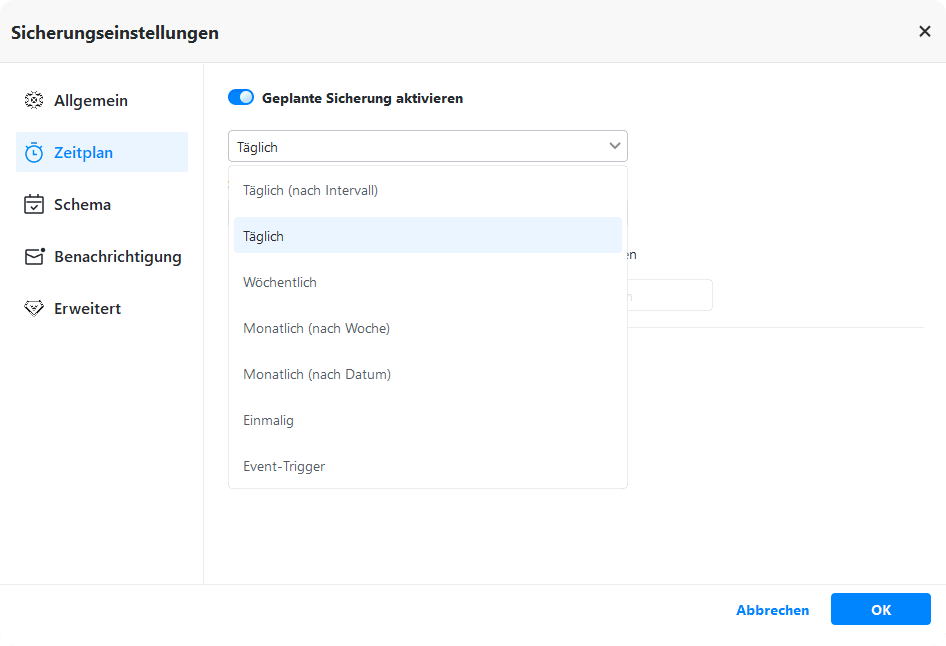Click the Zeitplan clock icon

pyautogui.click(x=34, y=153)
